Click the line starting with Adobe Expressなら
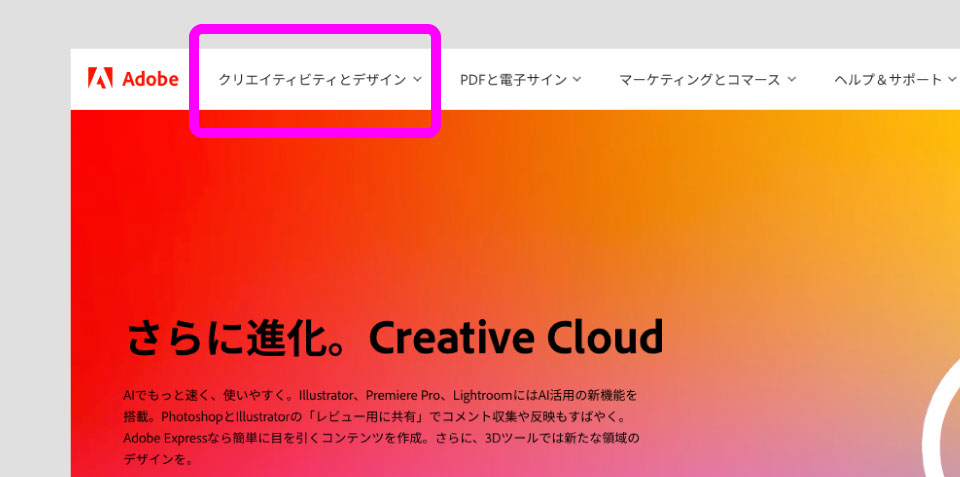Image resolution: width=960 pixels, height=477 pixels. [381, 438]
